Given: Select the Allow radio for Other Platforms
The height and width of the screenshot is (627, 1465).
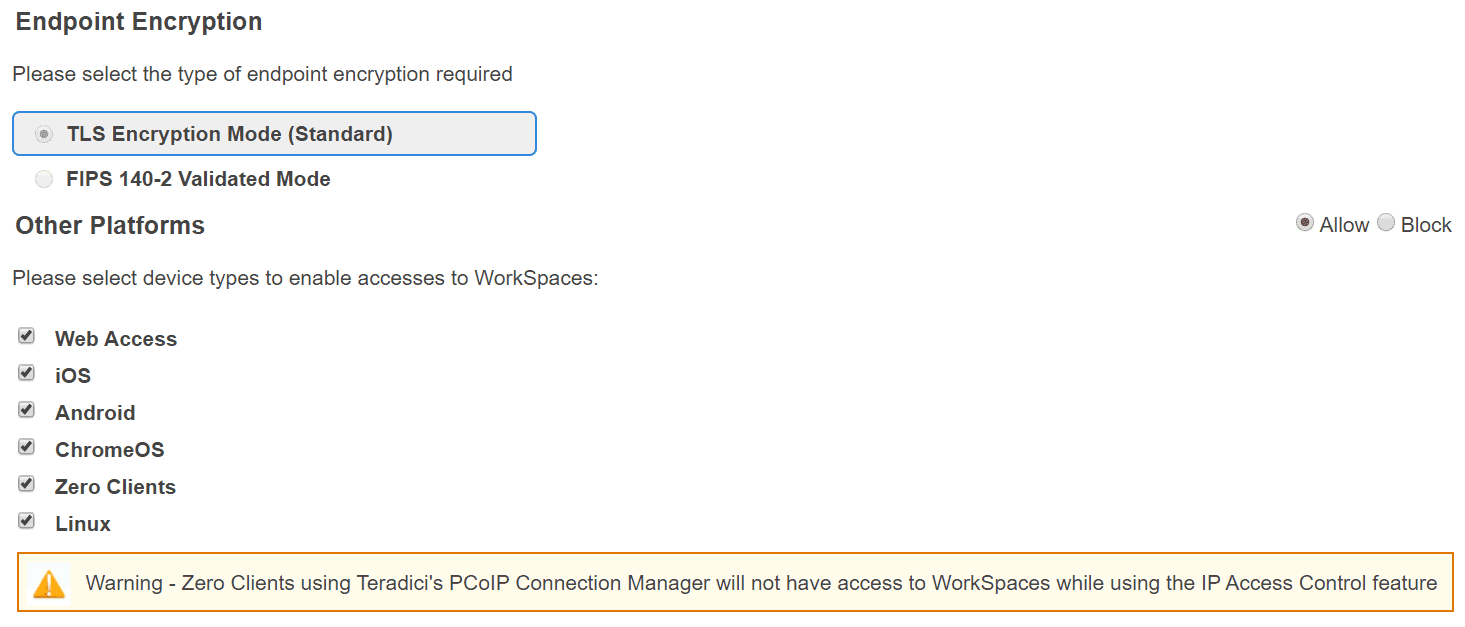Looking at the screenshot, I should (x=1304, y=223).
